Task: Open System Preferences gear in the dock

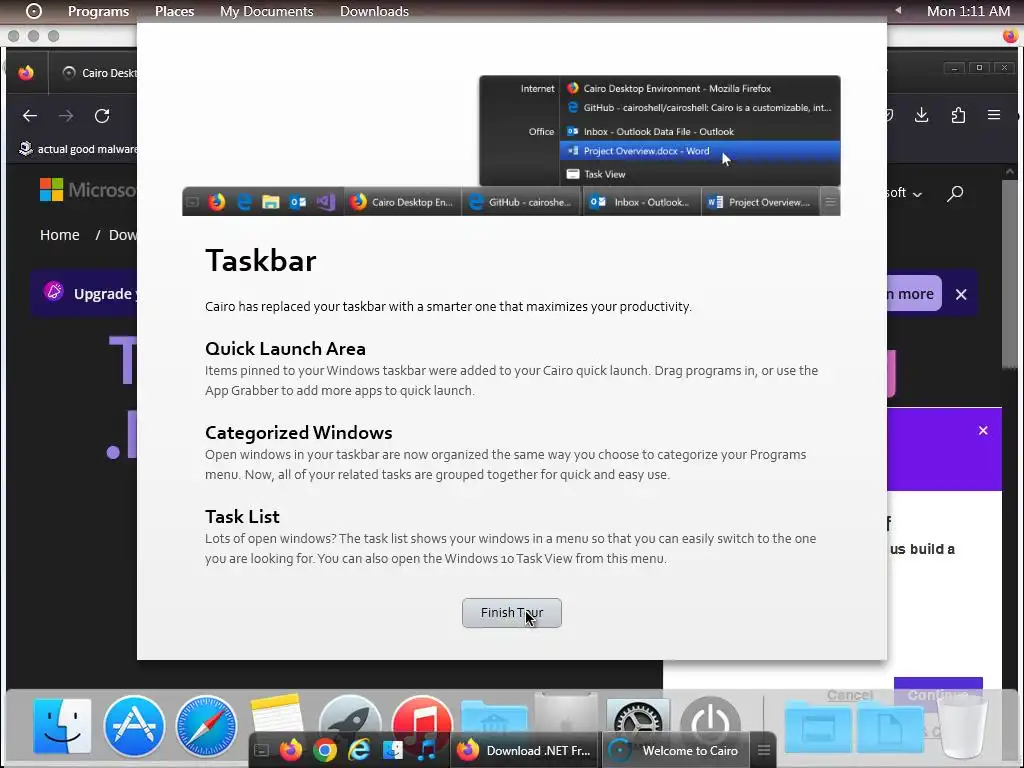Action: [x=638, y=716]
